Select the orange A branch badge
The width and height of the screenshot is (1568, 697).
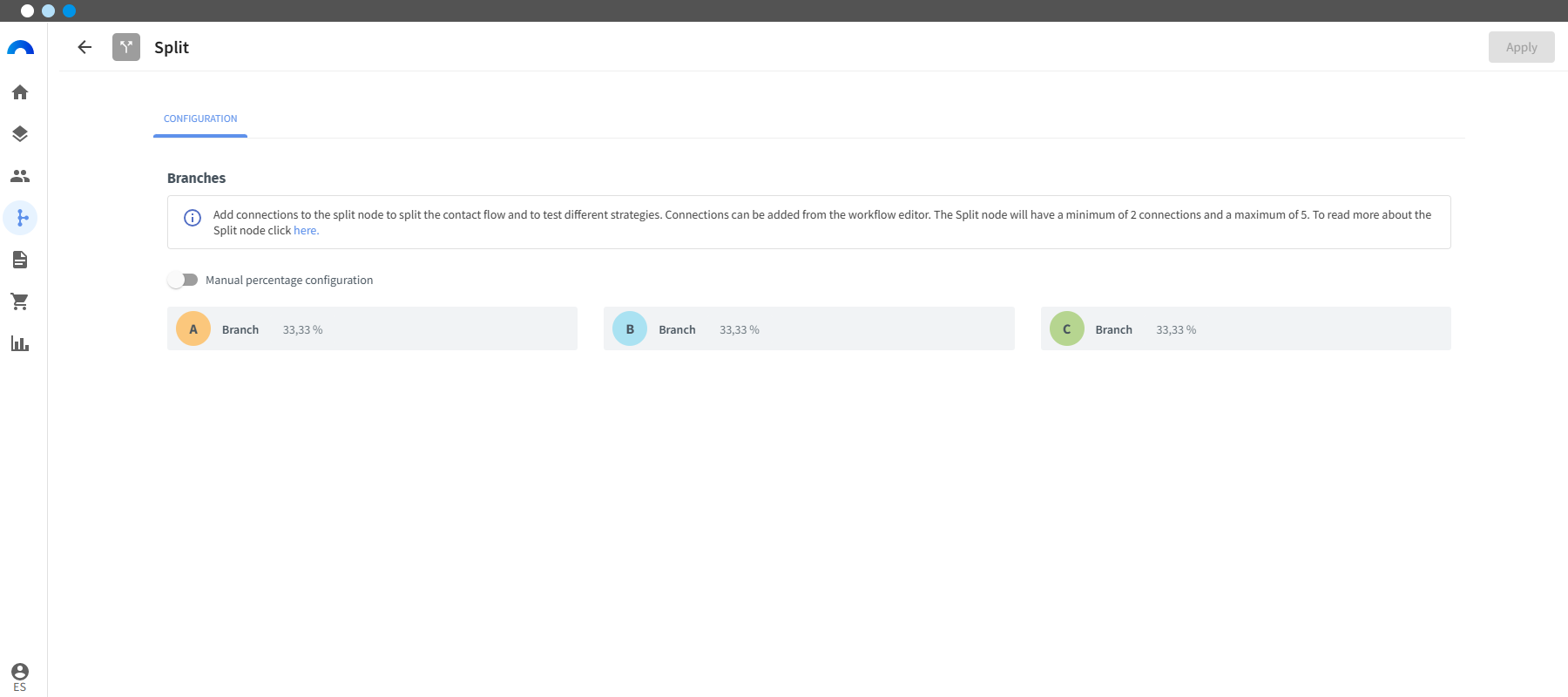pyautogui.click(x=193, y=328)
